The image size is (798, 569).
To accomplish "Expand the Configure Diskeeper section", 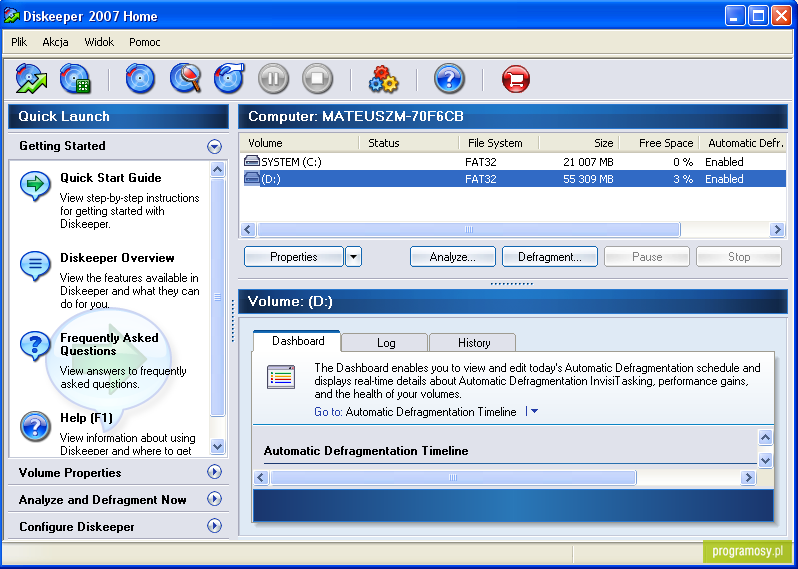I will coord(214,526).
